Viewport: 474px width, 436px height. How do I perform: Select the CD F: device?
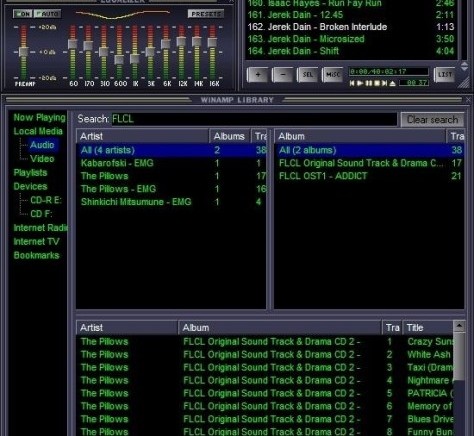click(x=41, y=214)
